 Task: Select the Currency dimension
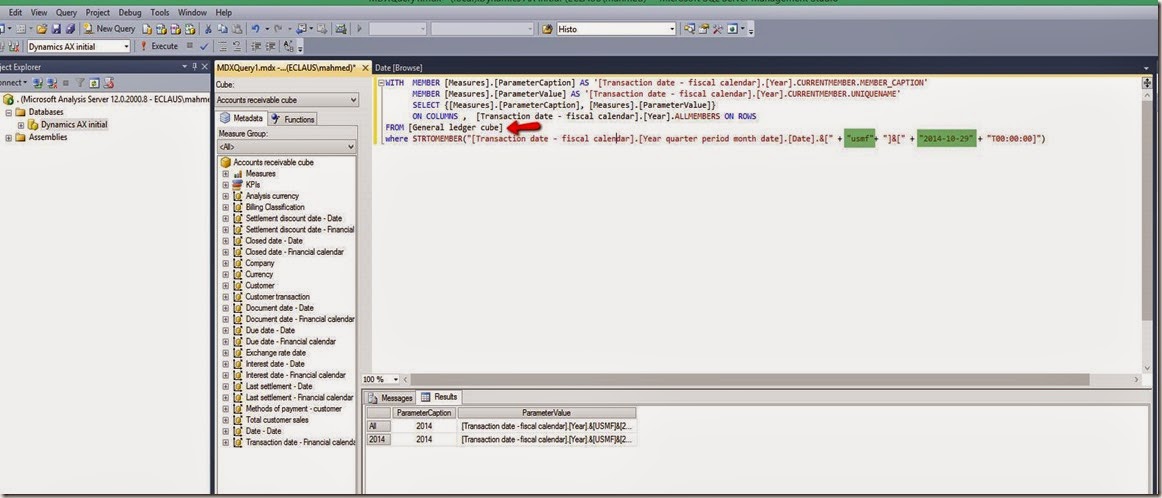[259, 274]
